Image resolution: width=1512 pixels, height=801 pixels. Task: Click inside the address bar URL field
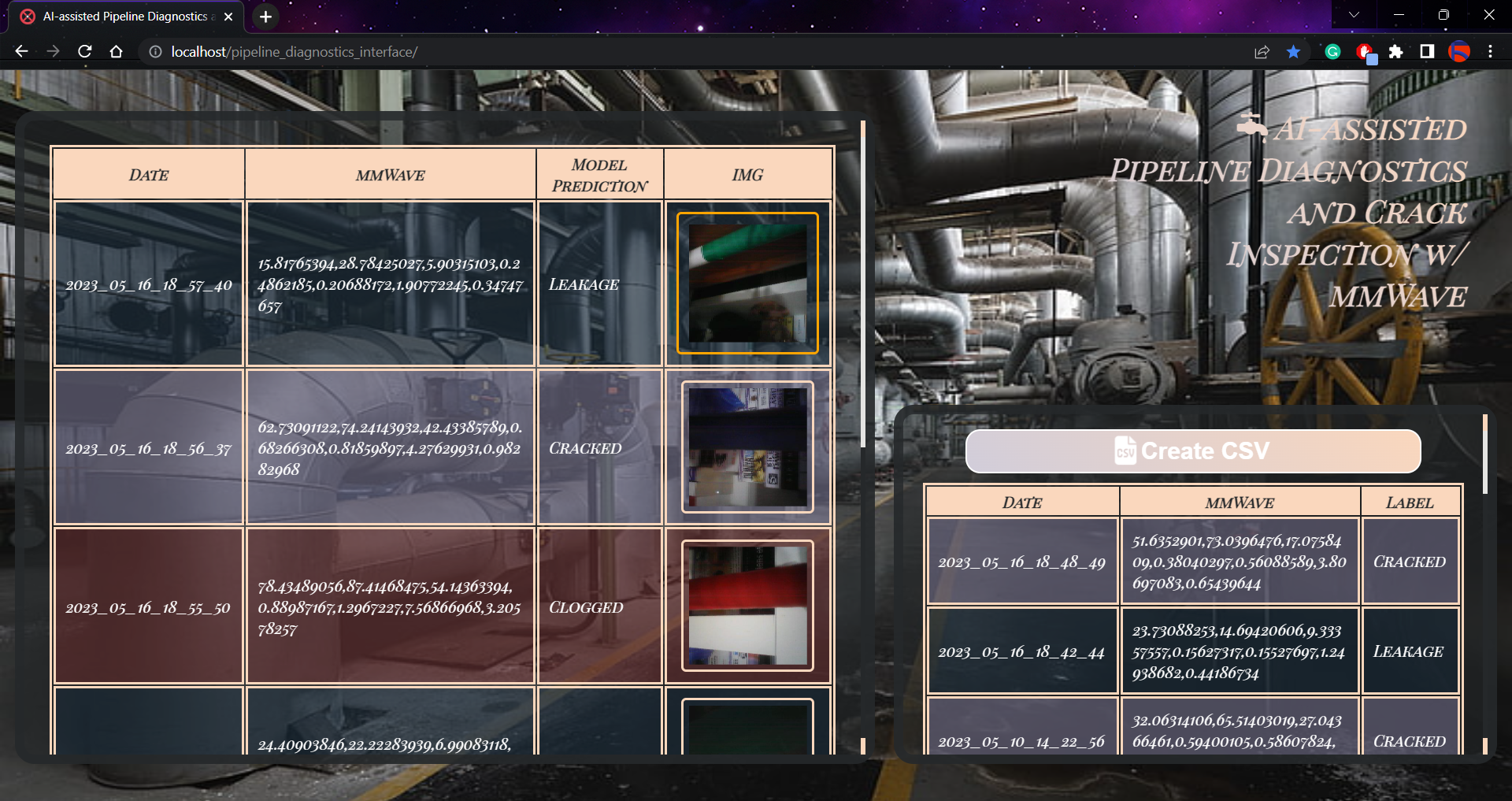pos(315,51)
